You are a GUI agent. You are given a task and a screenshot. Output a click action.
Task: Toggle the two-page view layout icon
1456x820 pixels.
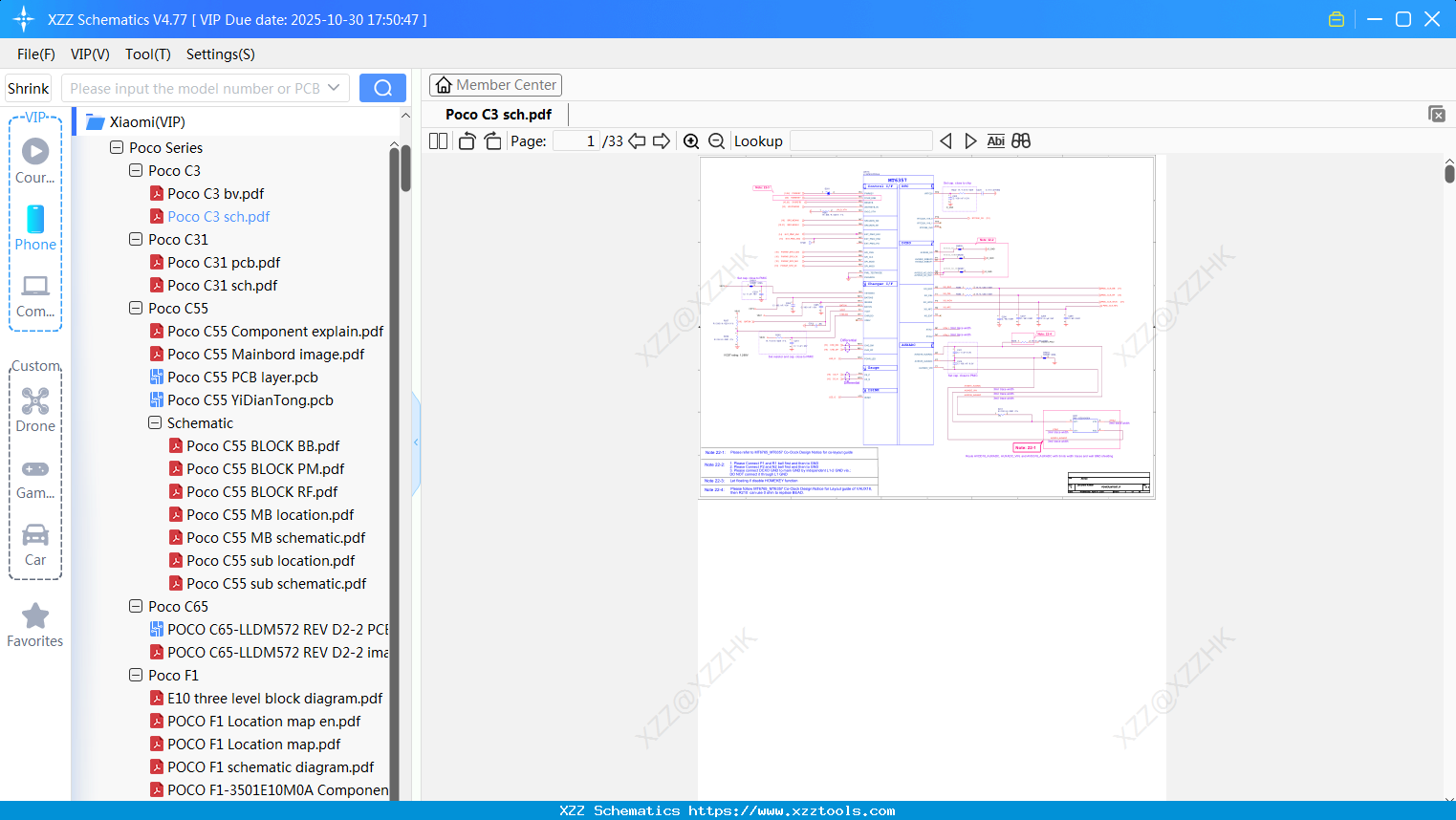click(x=438, y=141)
